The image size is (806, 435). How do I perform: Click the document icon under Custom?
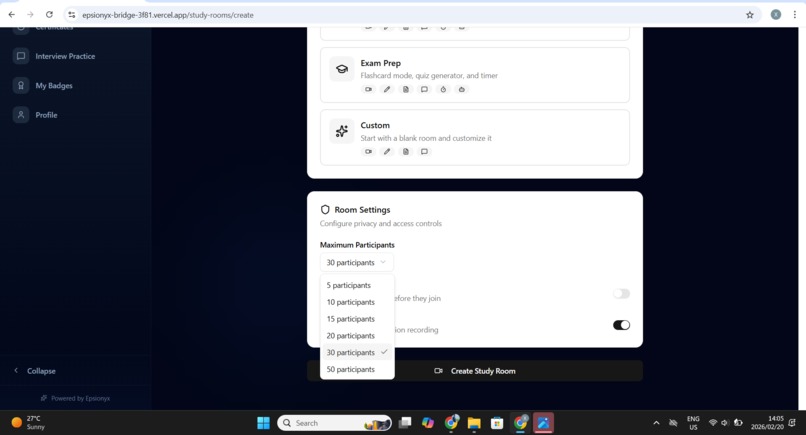click(x=406, y=152)
